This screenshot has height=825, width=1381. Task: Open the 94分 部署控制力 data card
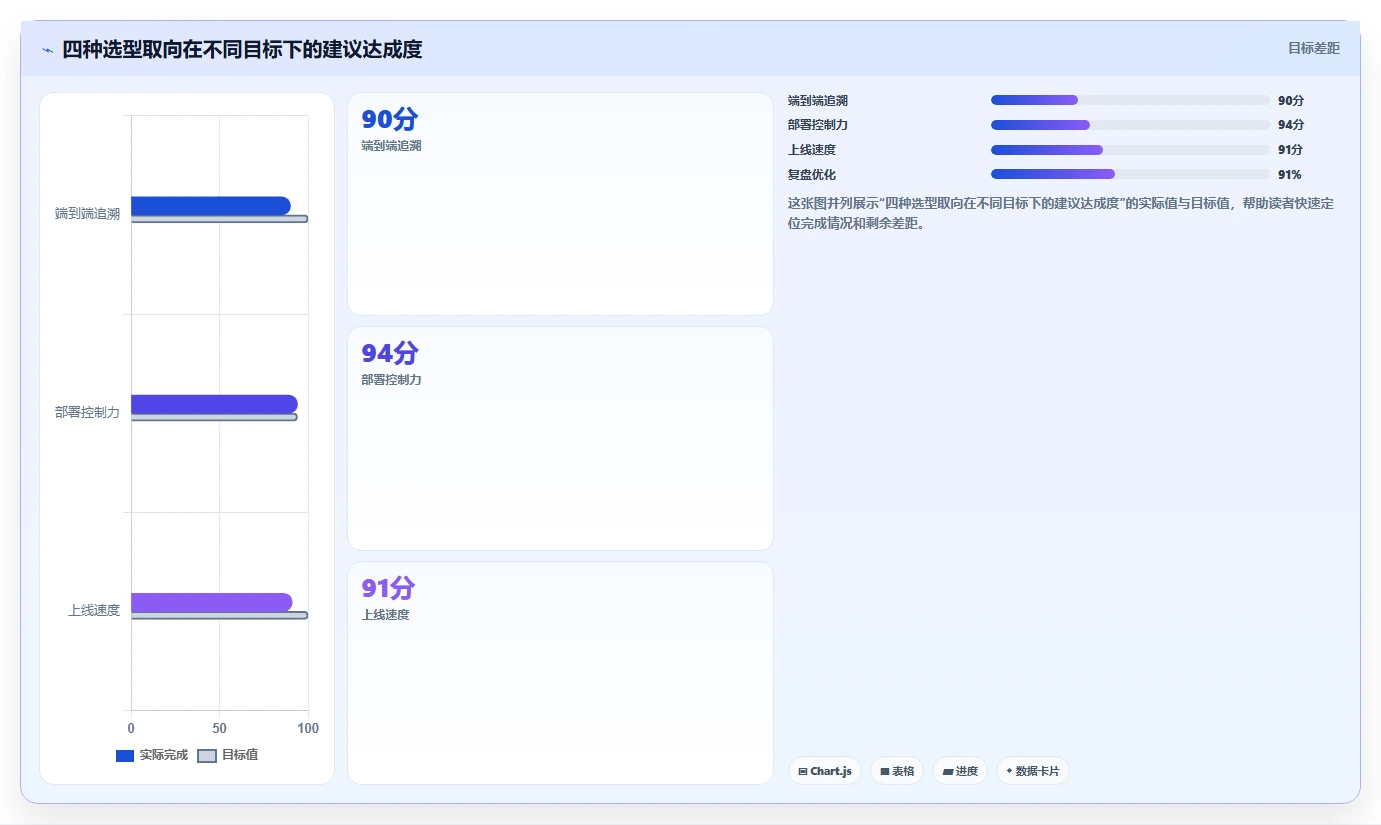(560, 438)
